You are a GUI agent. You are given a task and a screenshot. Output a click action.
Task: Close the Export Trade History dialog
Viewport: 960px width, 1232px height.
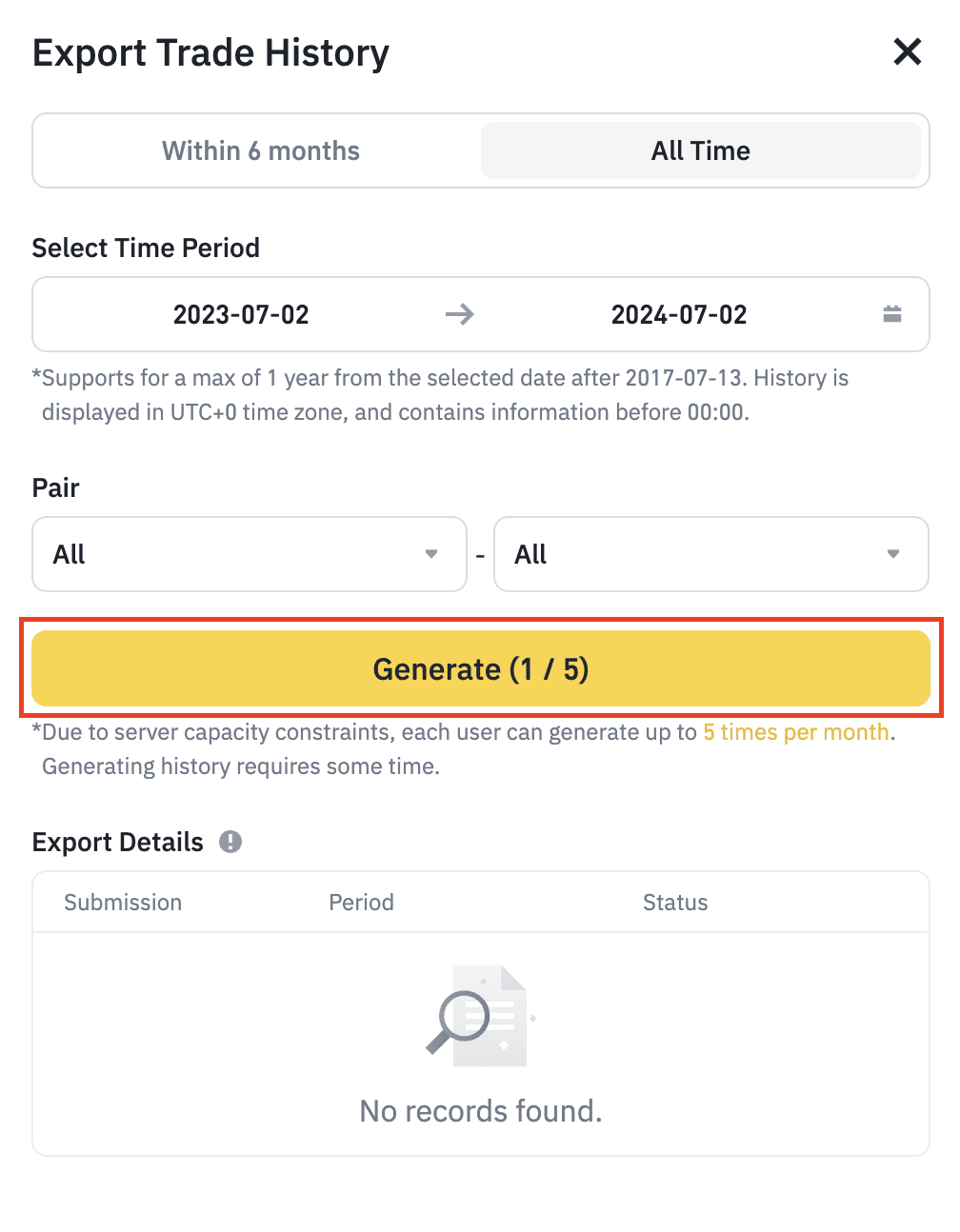[x=907, y=51]
